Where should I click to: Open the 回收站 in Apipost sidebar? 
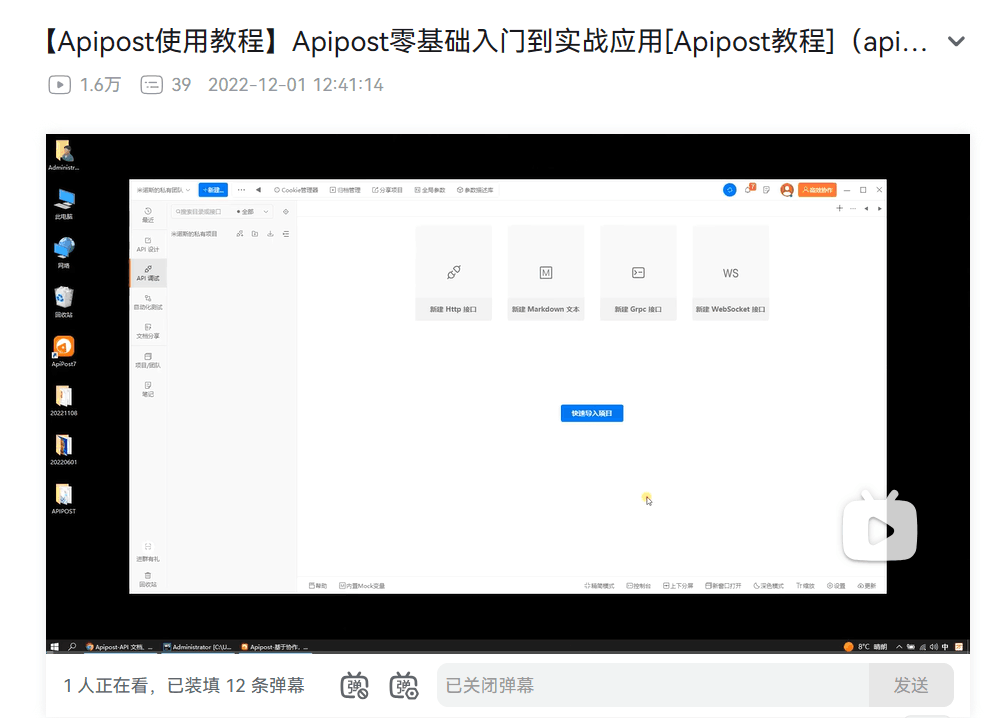click(x=148, y=580)
